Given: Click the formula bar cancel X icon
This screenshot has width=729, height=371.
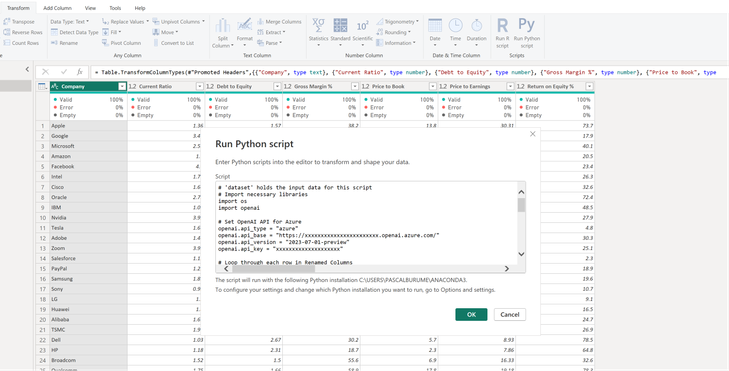Looking at the screenshot, I should point(45,72).
